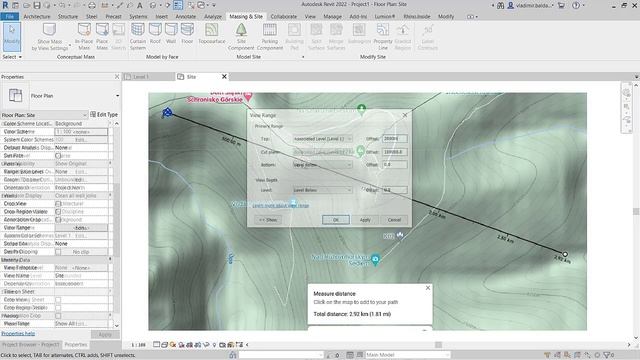The height and width of the screenshot is (360, 640).
Task: Click the view scale 1:100 control
Action: 138,345
